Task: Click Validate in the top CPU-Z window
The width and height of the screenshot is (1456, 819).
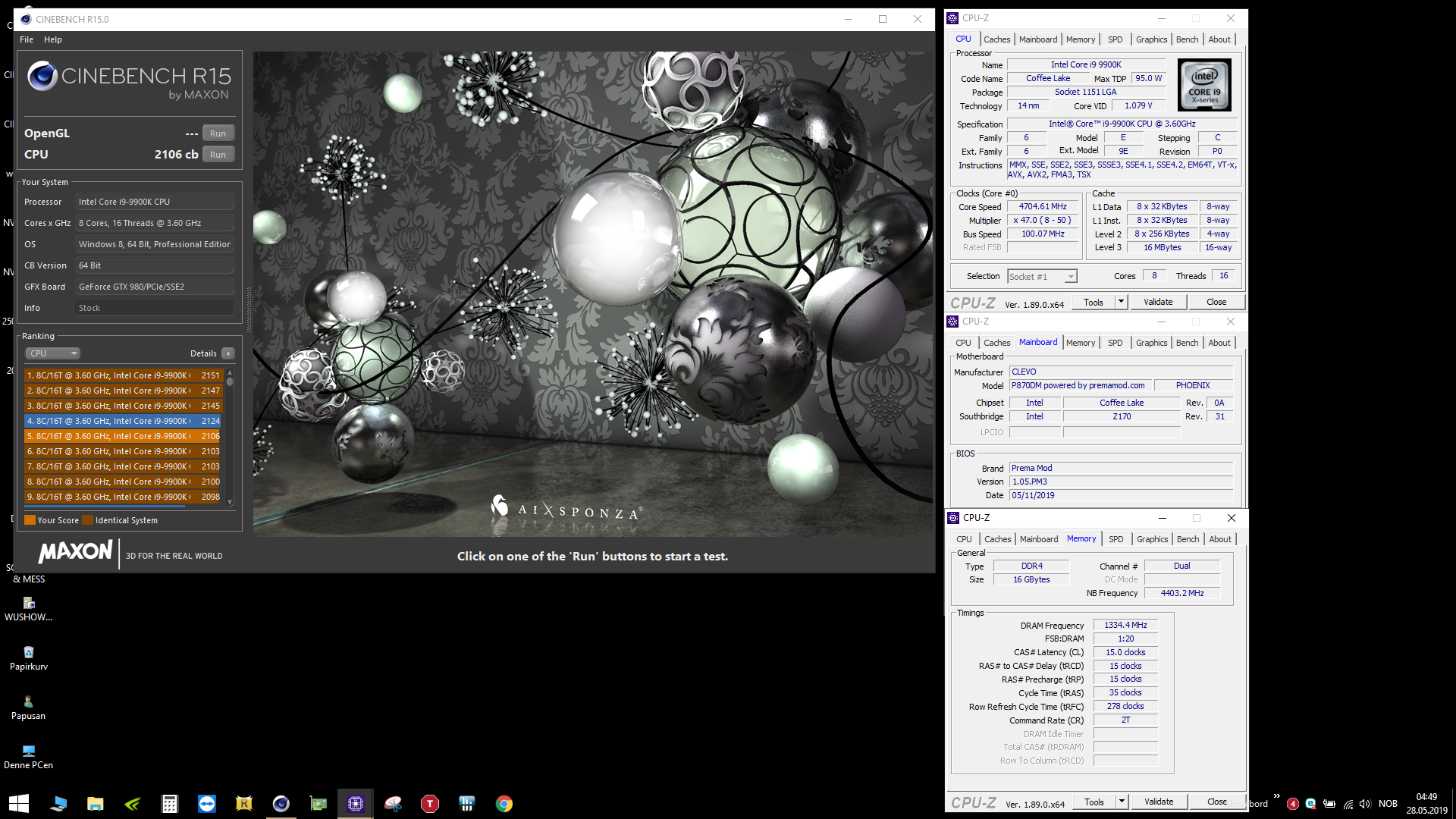Action: tap(1158, 302)
